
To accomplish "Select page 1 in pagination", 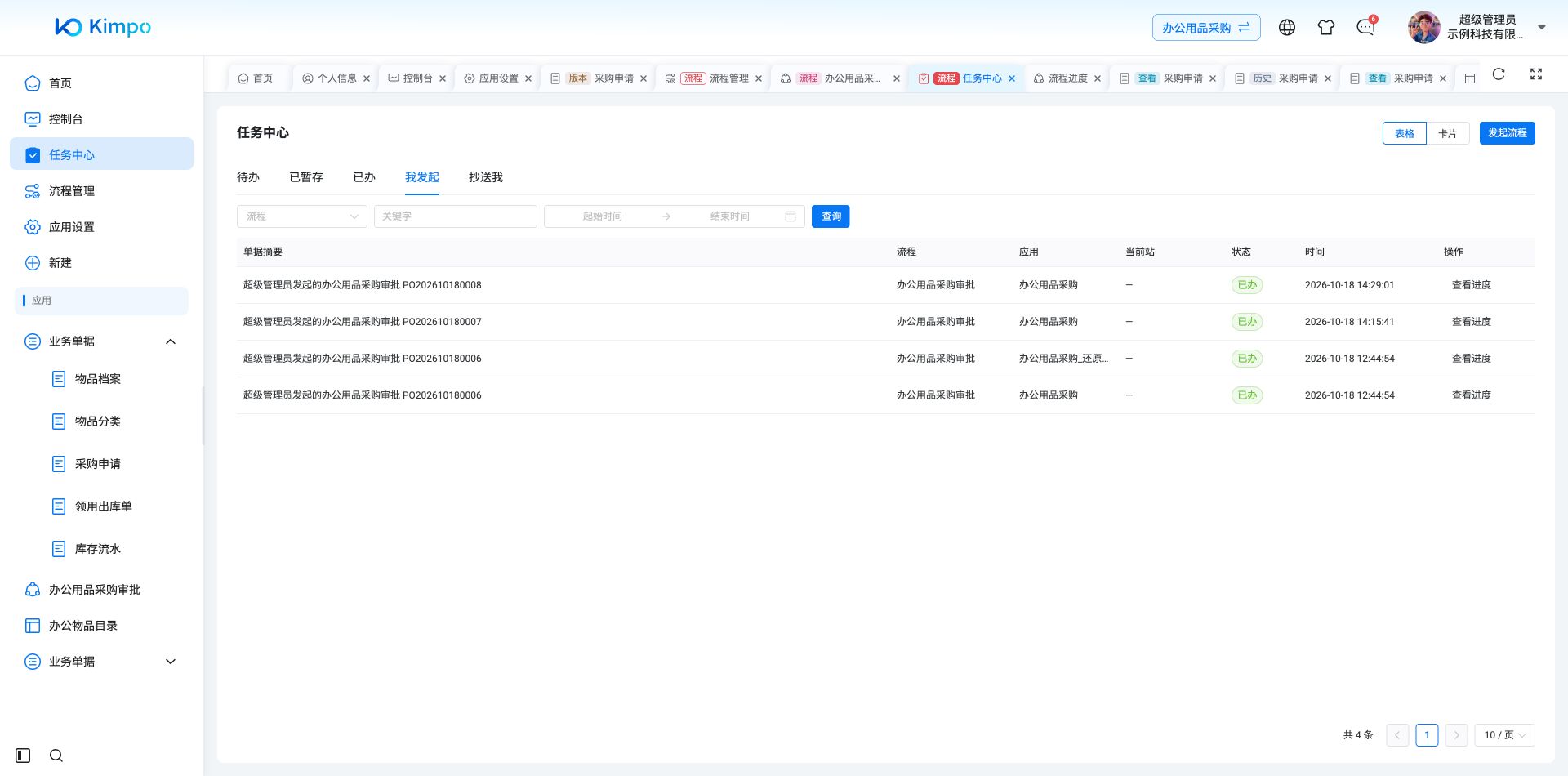I will [x=1427, y=735].
